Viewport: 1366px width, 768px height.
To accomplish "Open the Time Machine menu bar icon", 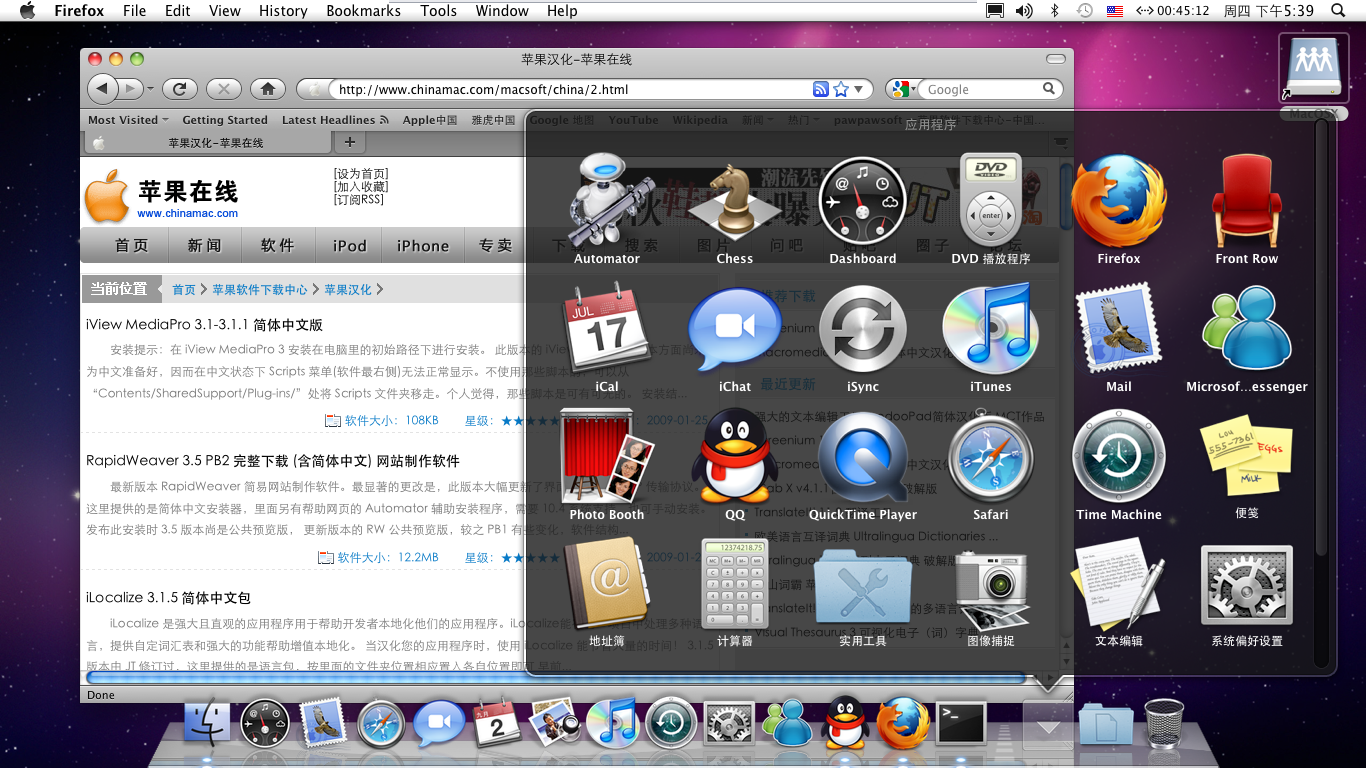I will click(x=1085, y=11).
